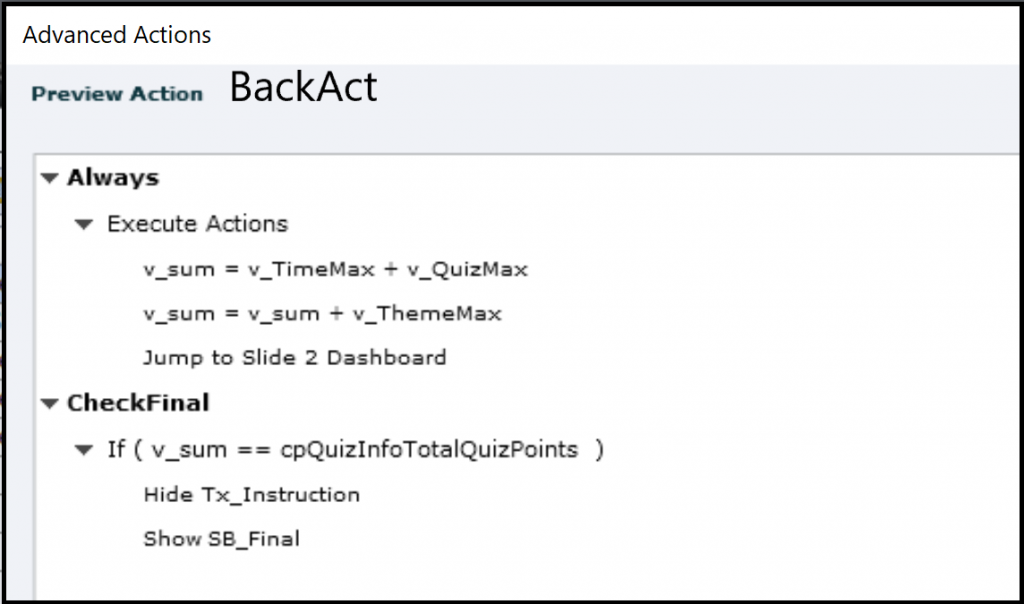
Task: Click the BackAct action name
Action: tap(303, 88)
